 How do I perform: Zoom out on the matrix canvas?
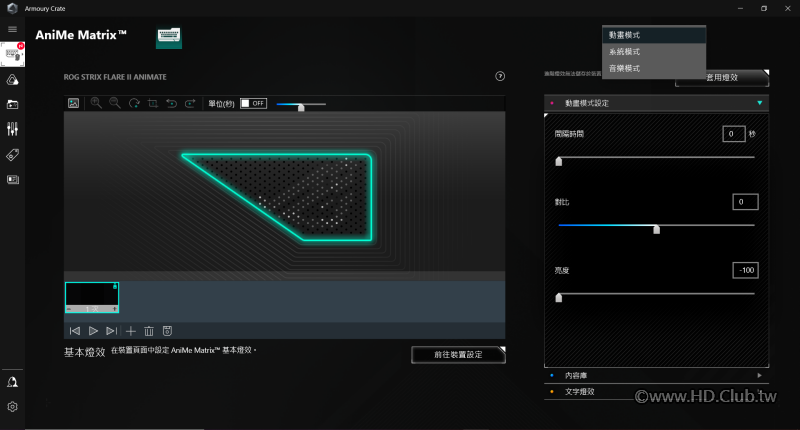pos(115,103)
